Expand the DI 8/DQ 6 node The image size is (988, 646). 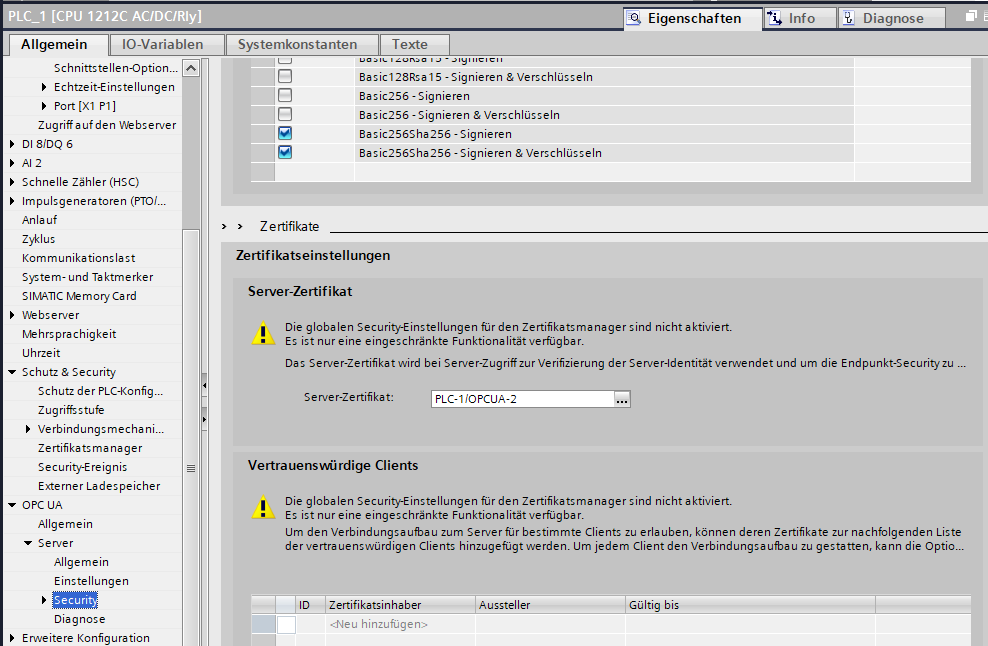(12, 144)
